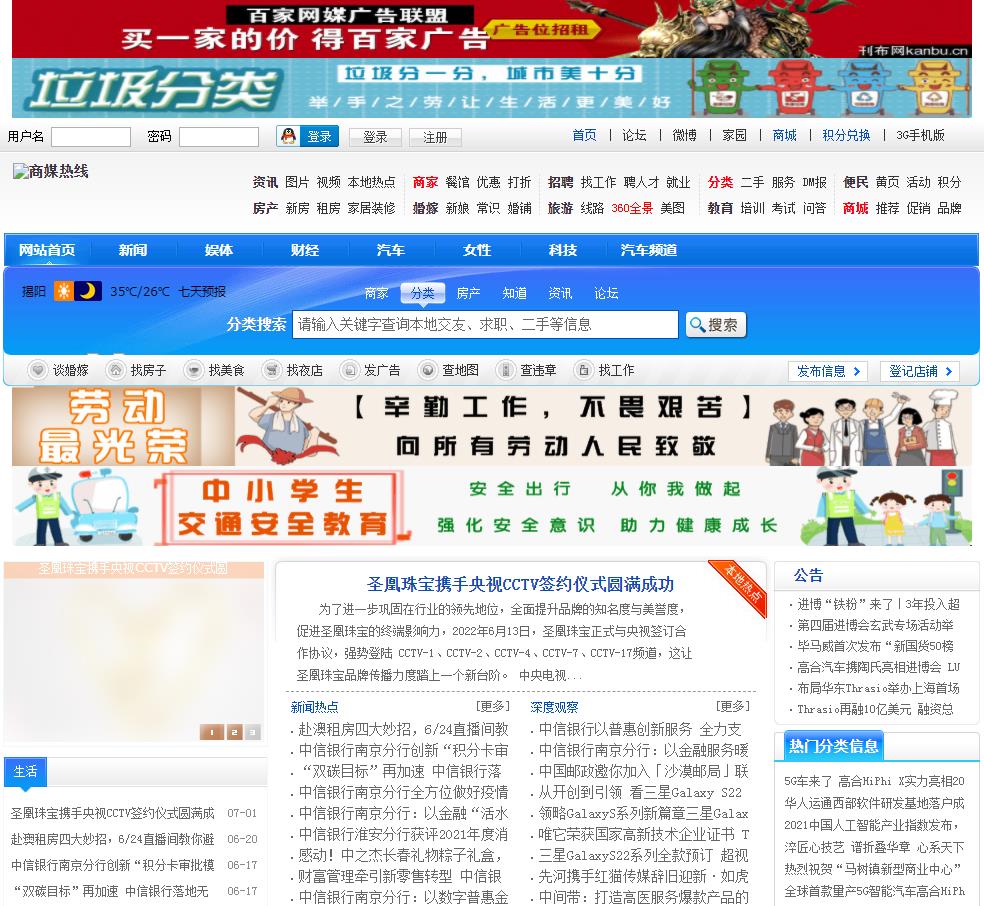
Task: Open the 汽车频道 navigation tab
Action: click(x=649, y=250)
